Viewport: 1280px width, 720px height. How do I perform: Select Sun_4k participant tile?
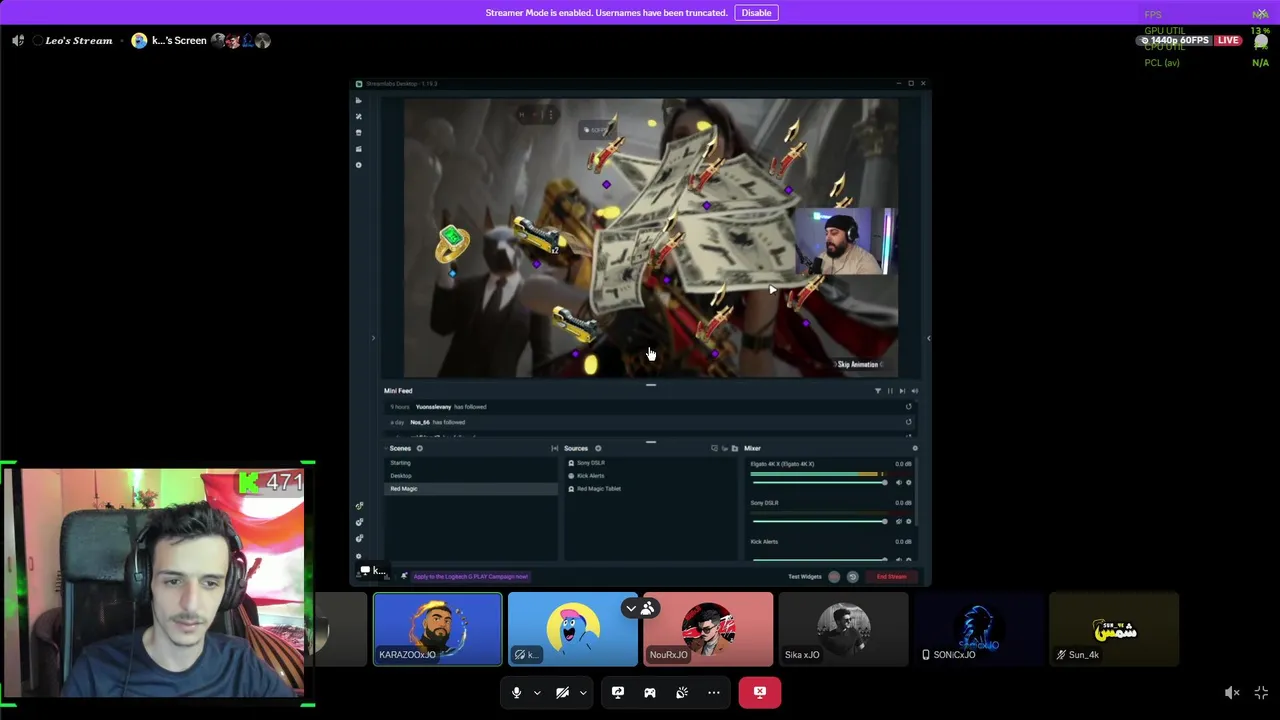click(1114, 629)
